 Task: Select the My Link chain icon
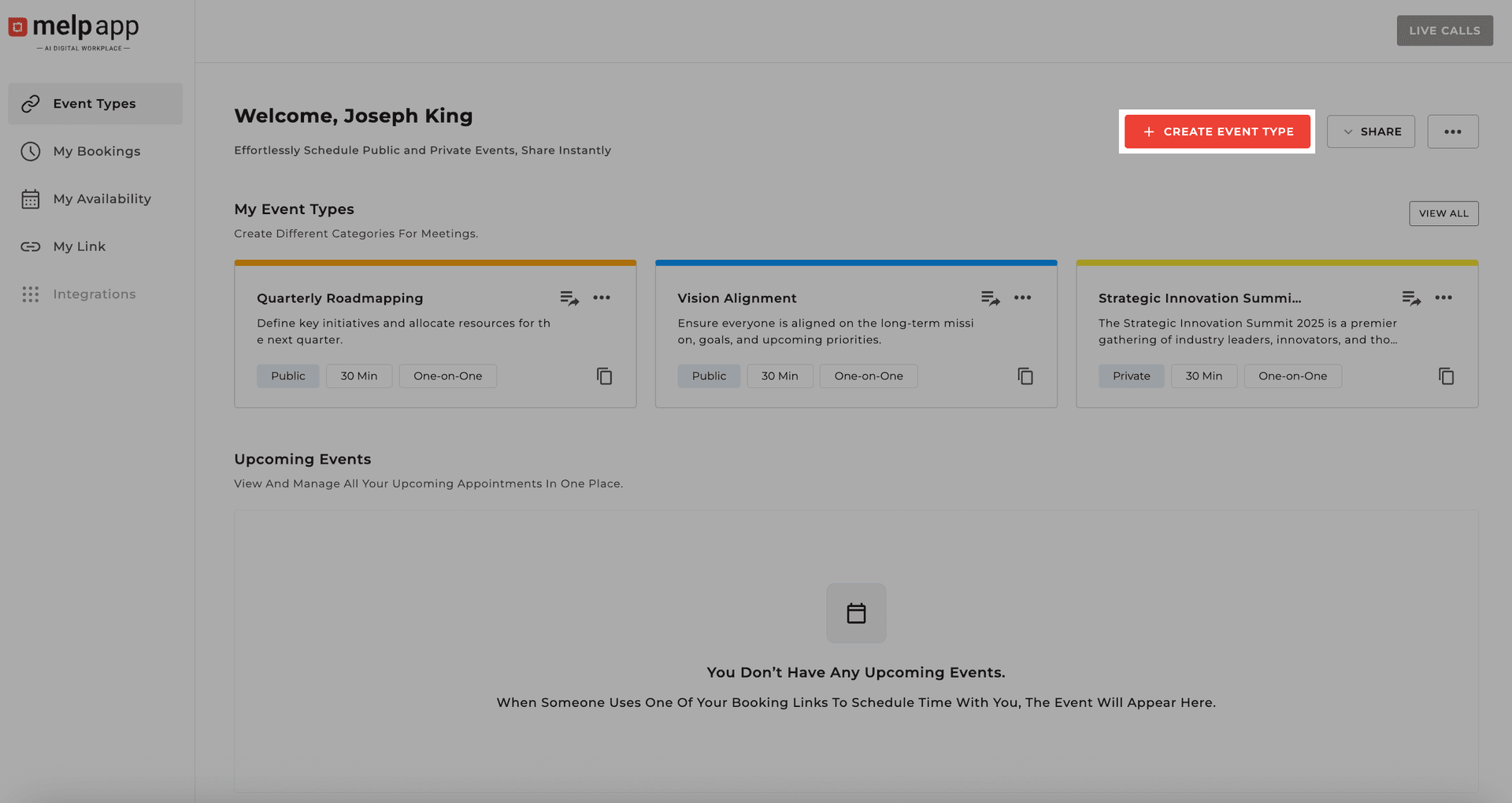pyautogui.click(x=31, y=246)
